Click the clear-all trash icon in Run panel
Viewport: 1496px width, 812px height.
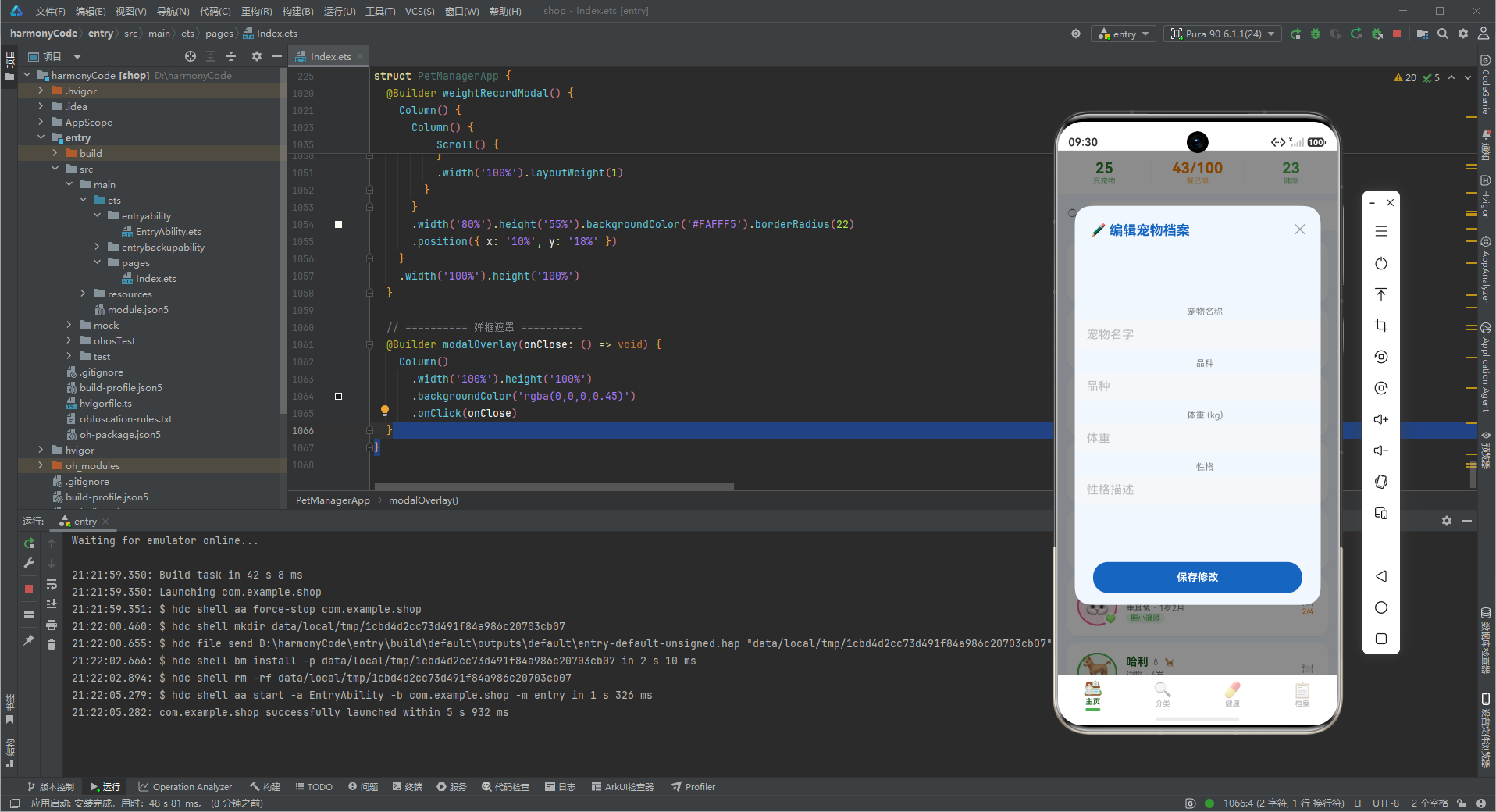click(x=52, y=644)
